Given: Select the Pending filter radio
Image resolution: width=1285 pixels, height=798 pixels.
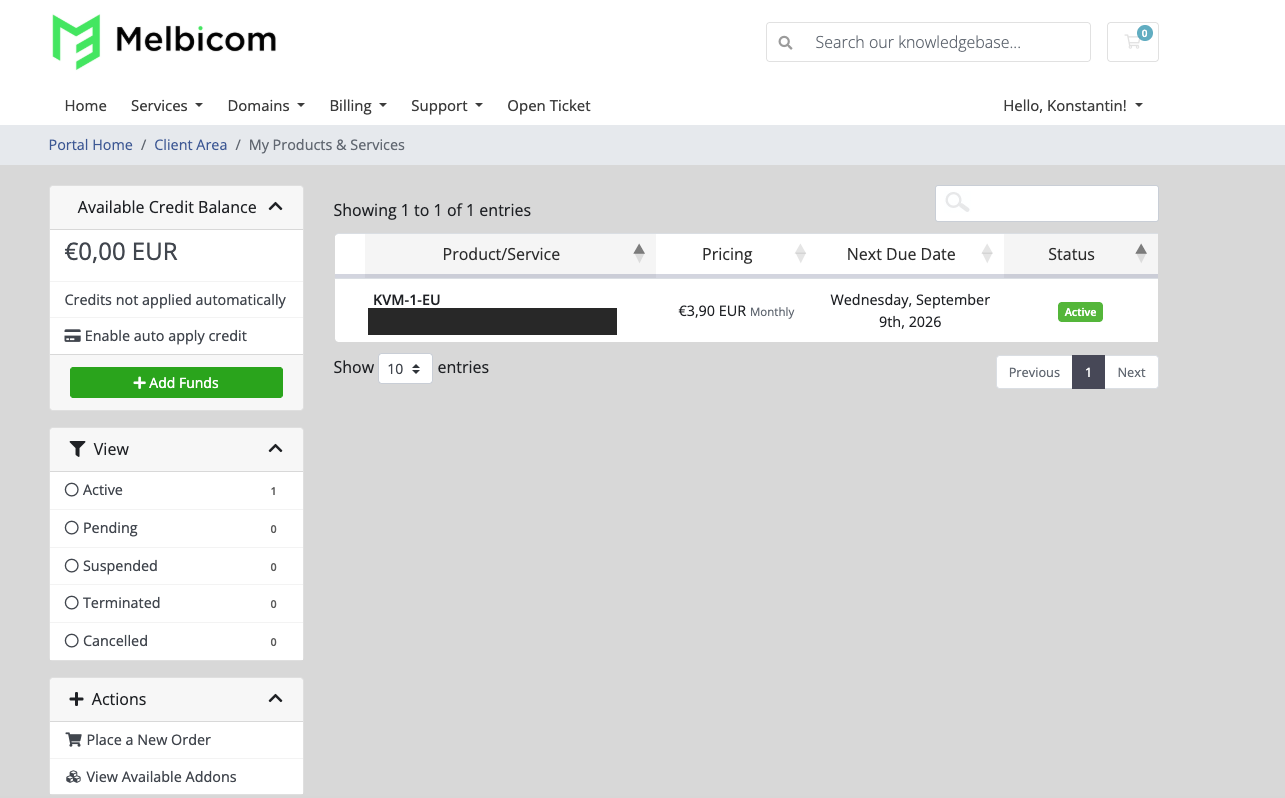Looking at the screenshot, I should coord(72,528).
